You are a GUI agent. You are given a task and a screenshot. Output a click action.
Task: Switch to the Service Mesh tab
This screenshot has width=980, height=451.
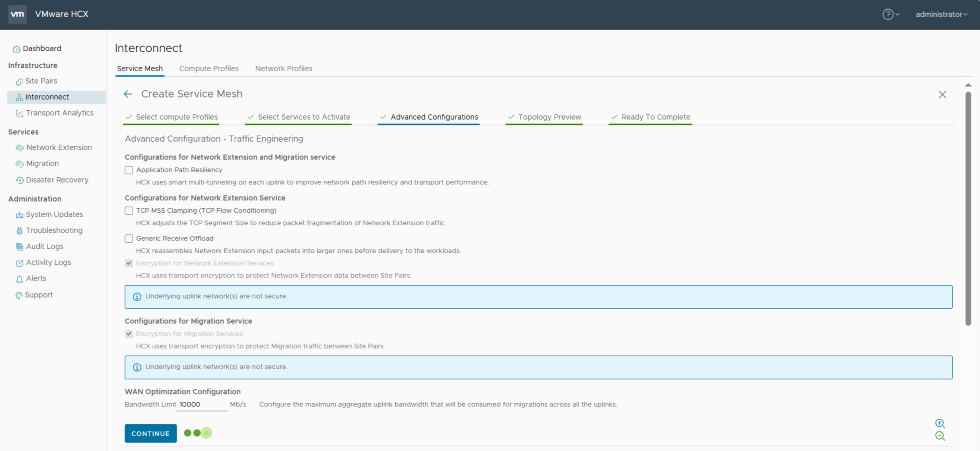coord(140,69)
